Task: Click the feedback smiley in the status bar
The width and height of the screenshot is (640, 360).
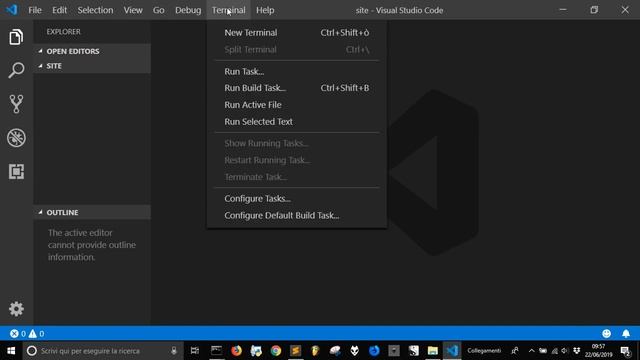Action: pyautogui.click(x=607, y=333)
